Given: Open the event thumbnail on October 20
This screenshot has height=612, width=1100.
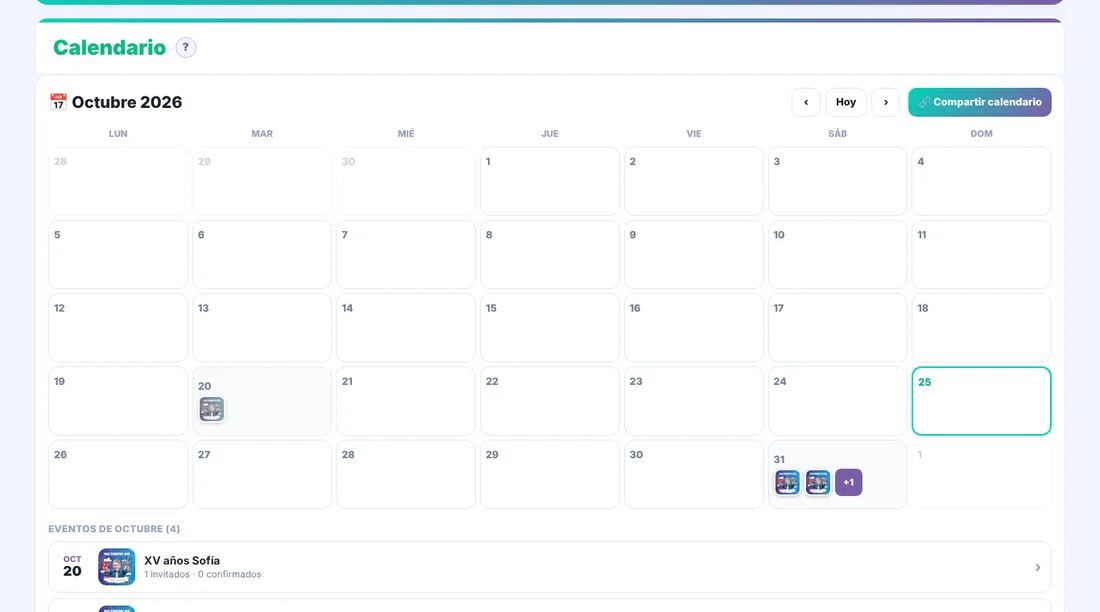Looking at the screenshot, I should click(211, 409).
